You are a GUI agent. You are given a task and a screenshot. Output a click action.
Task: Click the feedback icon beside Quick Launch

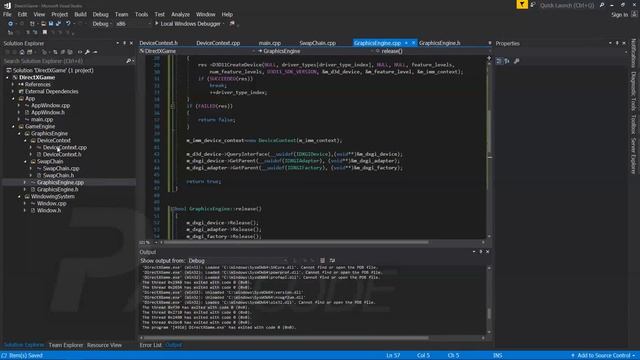click(533, 5)
